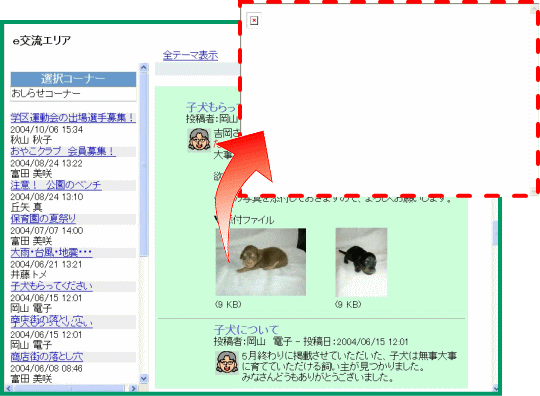Open 保育園の夏祭り topic
This screenshot has width=540, height=396.
tap(43, 219)
